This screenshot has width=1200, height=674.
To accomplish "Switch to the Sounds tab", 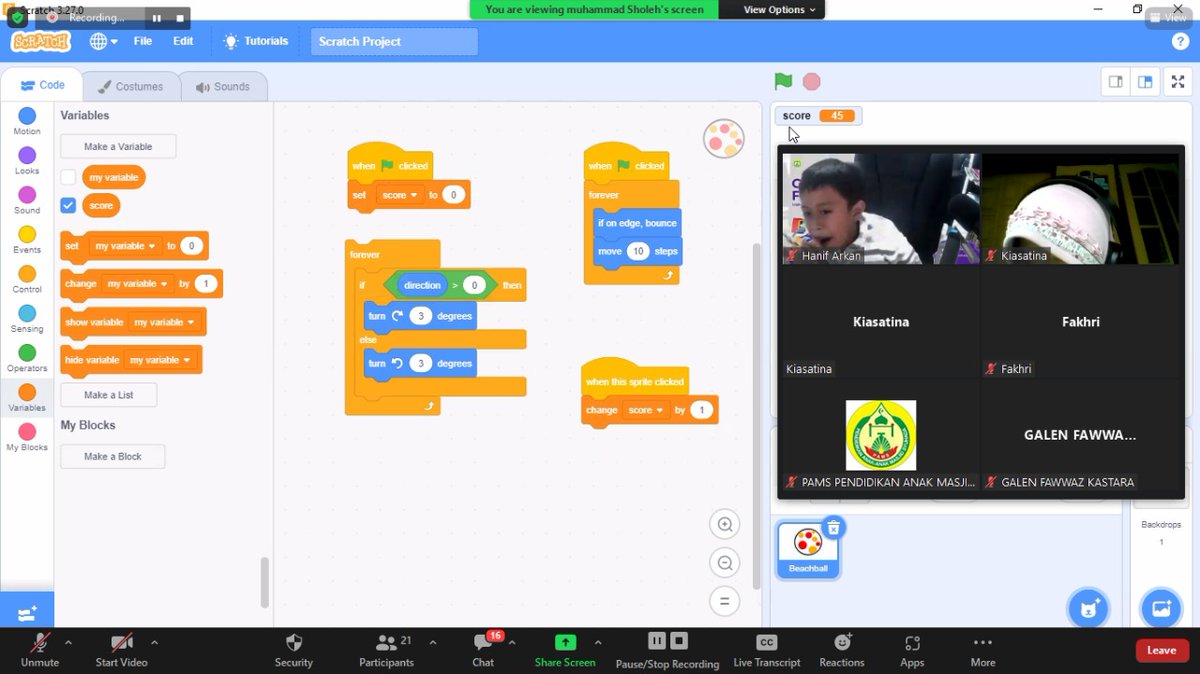I will pyautogui.click(x=223, y=86).
